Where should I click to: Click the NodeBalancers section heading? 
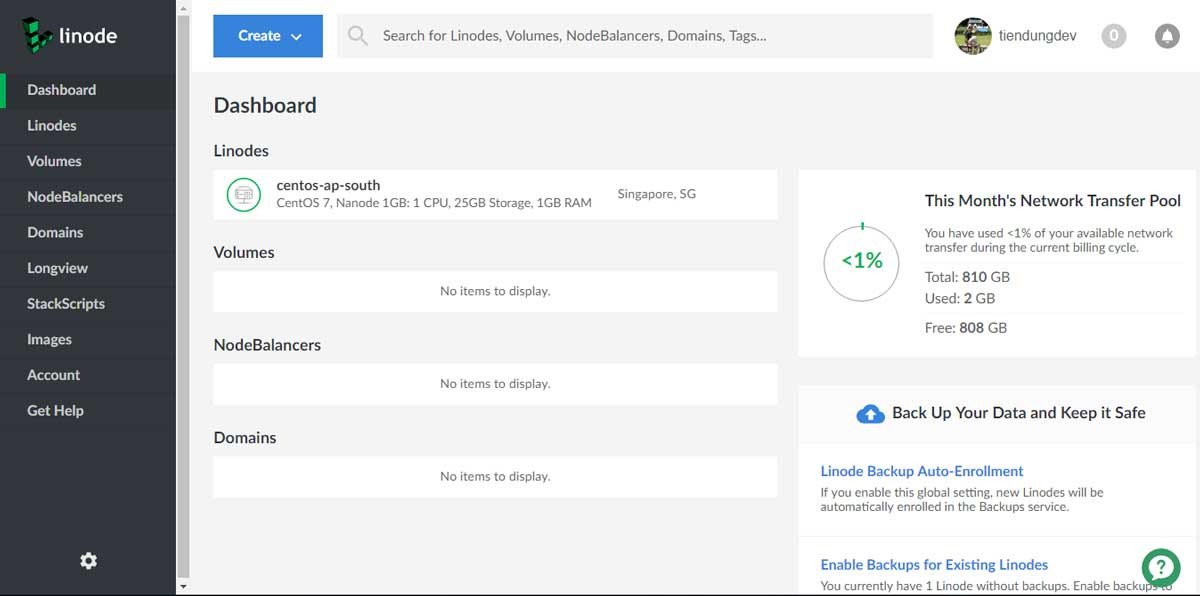pos(267,345)
